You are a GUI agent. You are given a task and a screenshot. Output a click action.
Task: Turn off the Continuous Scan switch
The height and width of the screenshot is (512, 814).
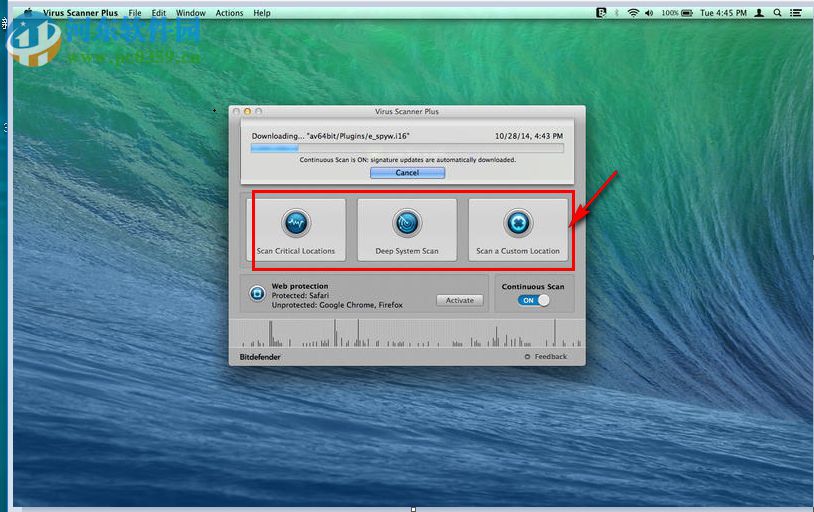click(533, 300)
